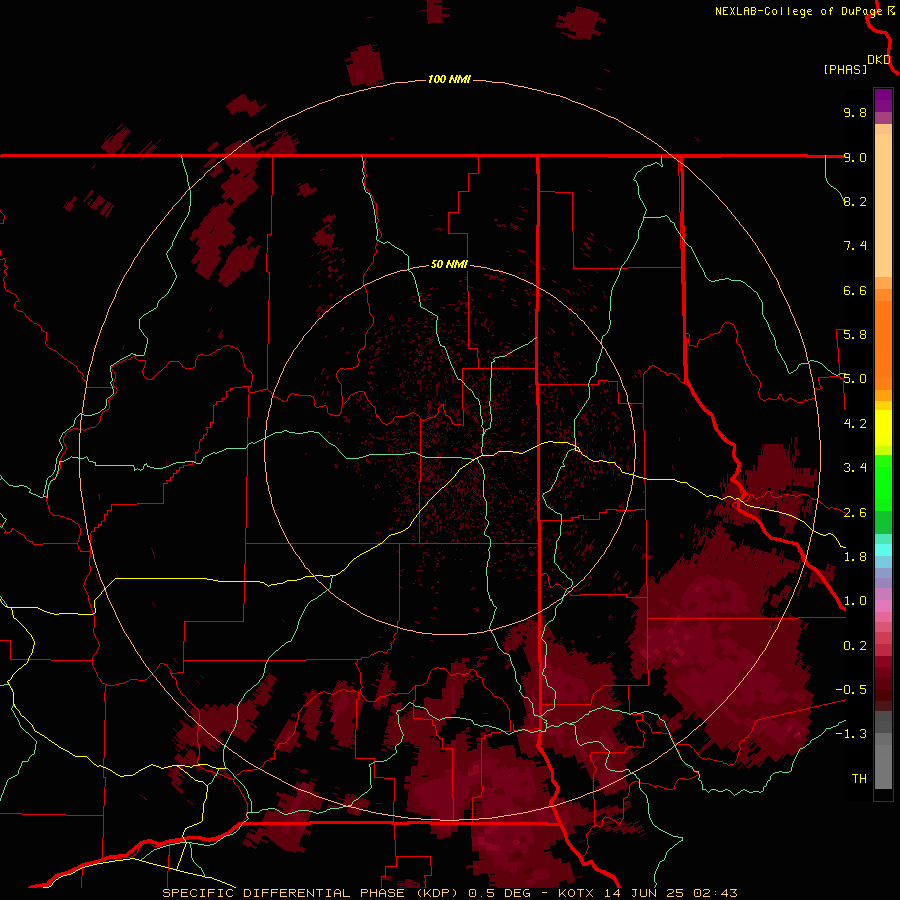Click the cyan legend color band
Viewport: 900px width, 900px height.
(x=883, y=550)
